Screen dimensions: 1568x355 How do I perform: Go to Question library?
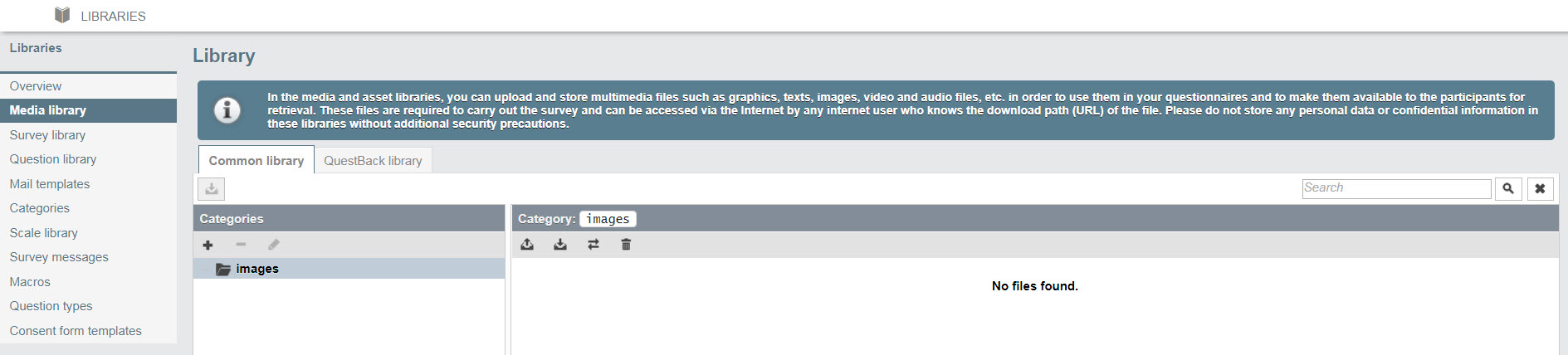point(53,159)
